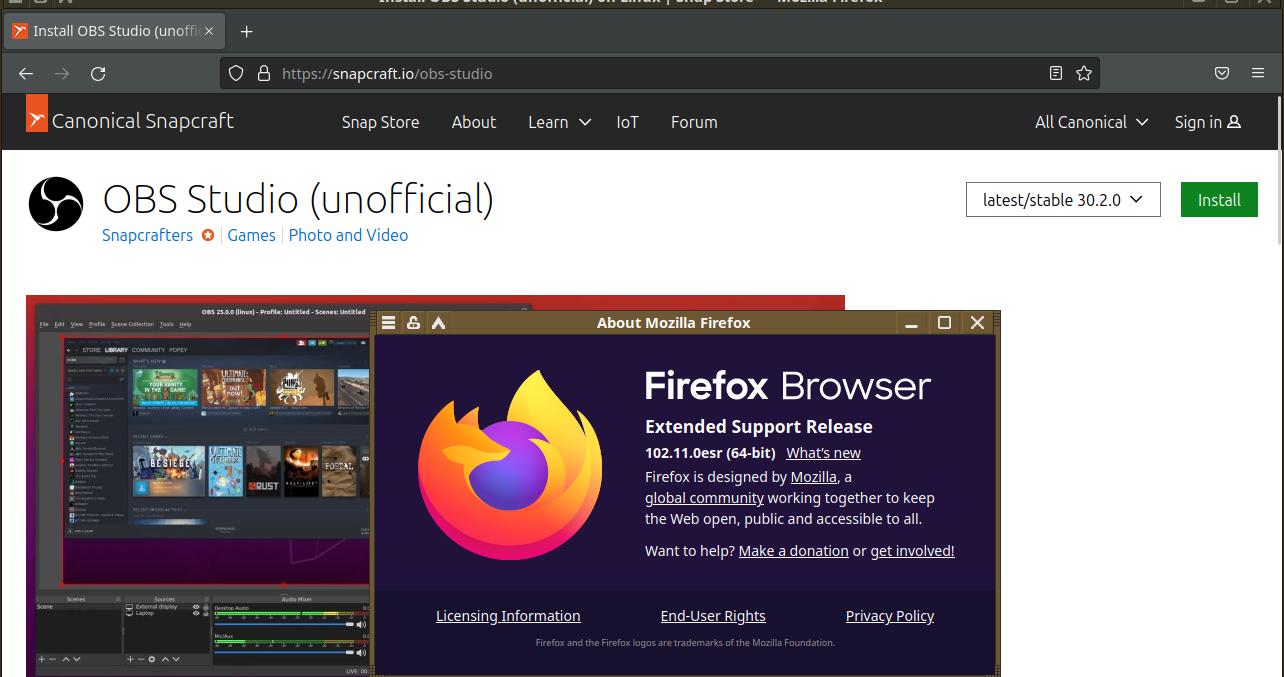Open the About dialog window menu icon

(389, 322)
